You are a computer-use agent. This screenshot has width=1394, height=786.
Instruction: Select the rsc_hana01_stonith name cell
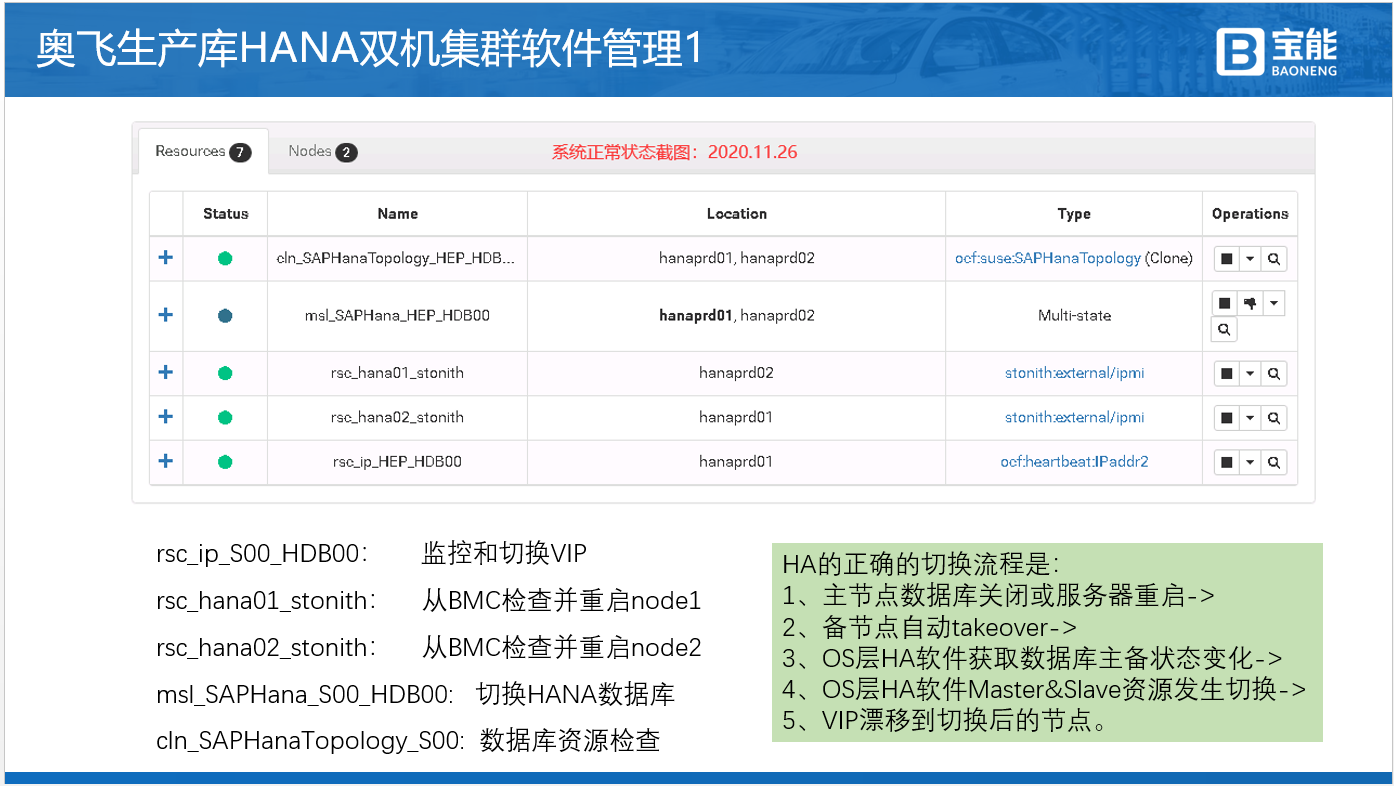(x=398, y=373)
